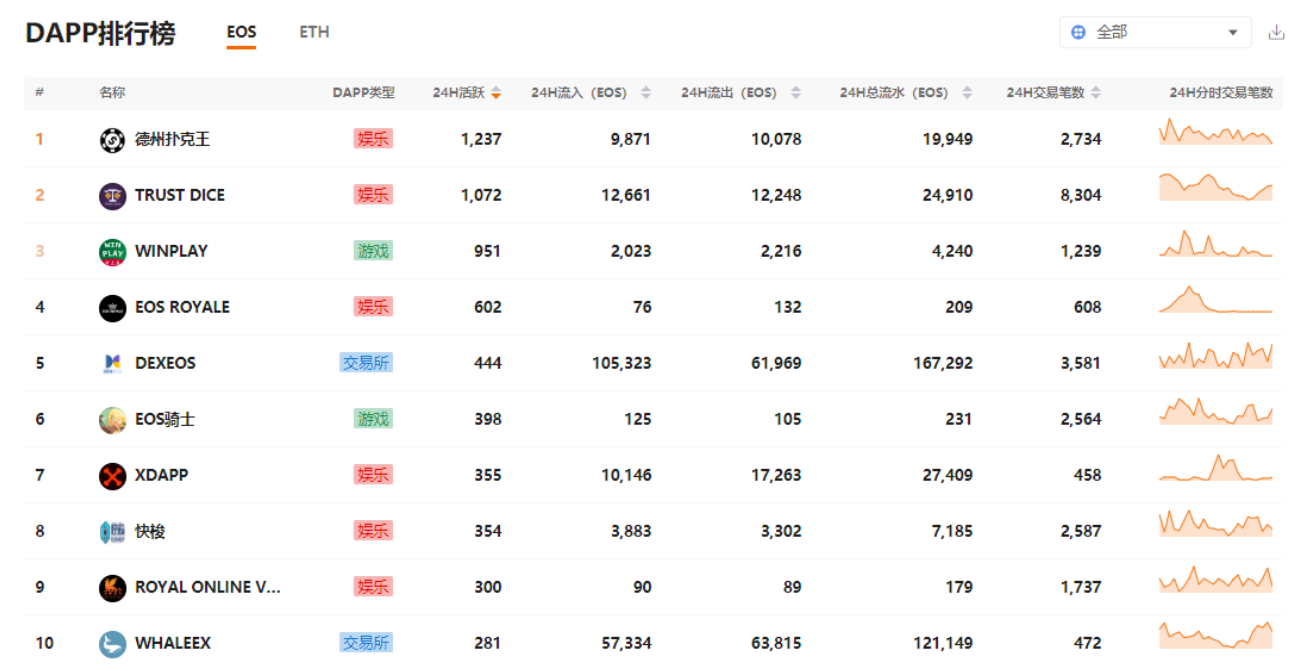This screenshot has height=671, width=1297.
Task: Click the XDAPP 24H transaction sparkline chart
Action: click(1216, 468)
